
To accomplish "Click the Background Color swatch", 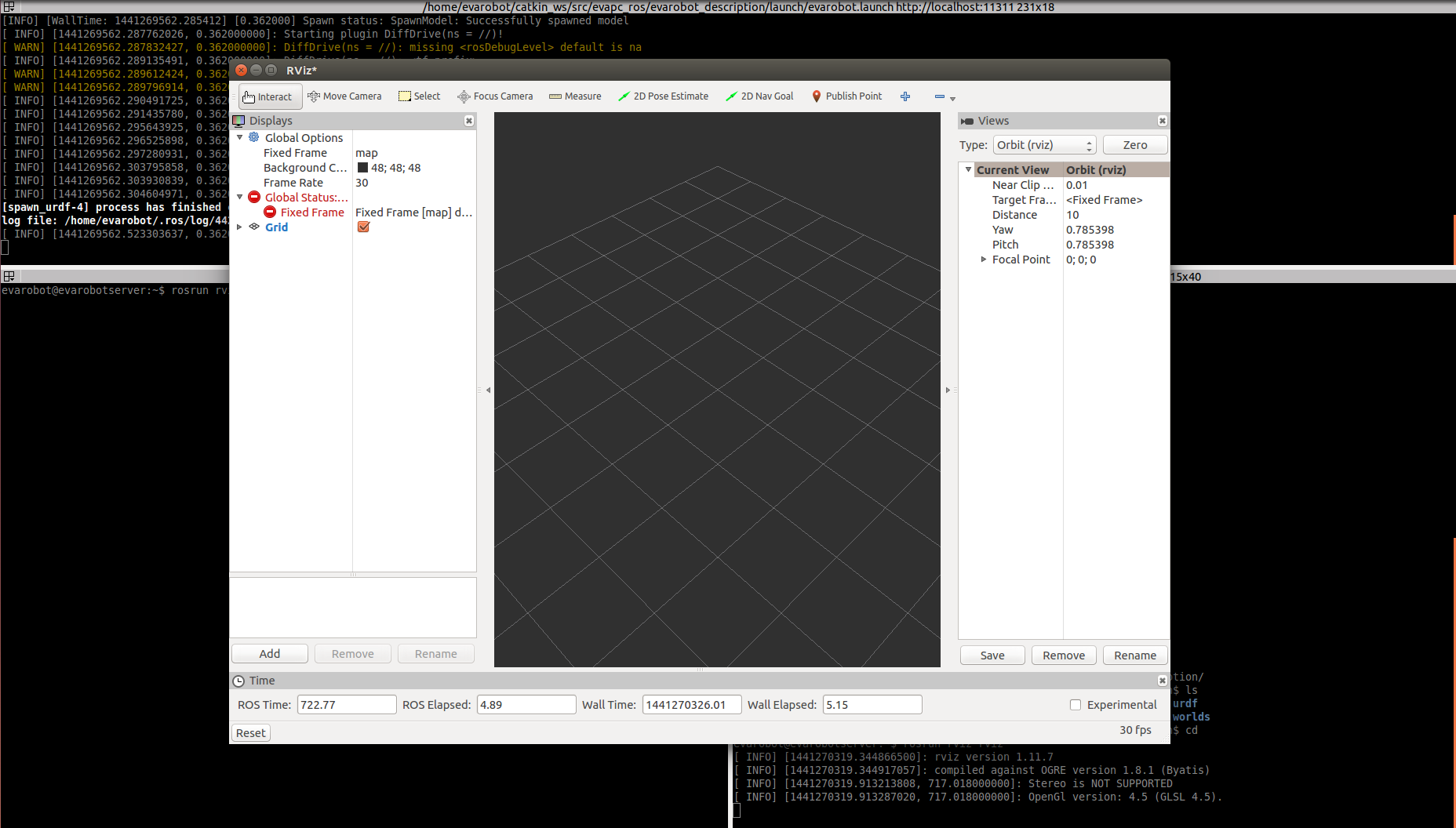I will (x=362, y=168).
